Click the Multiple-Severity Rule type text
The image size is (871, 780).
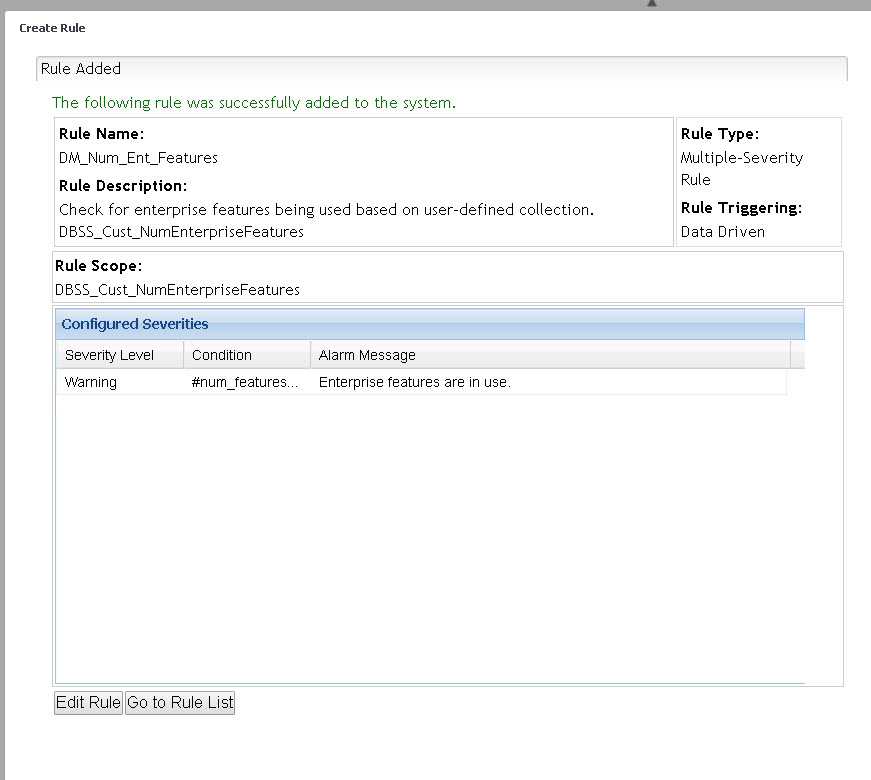741,168
